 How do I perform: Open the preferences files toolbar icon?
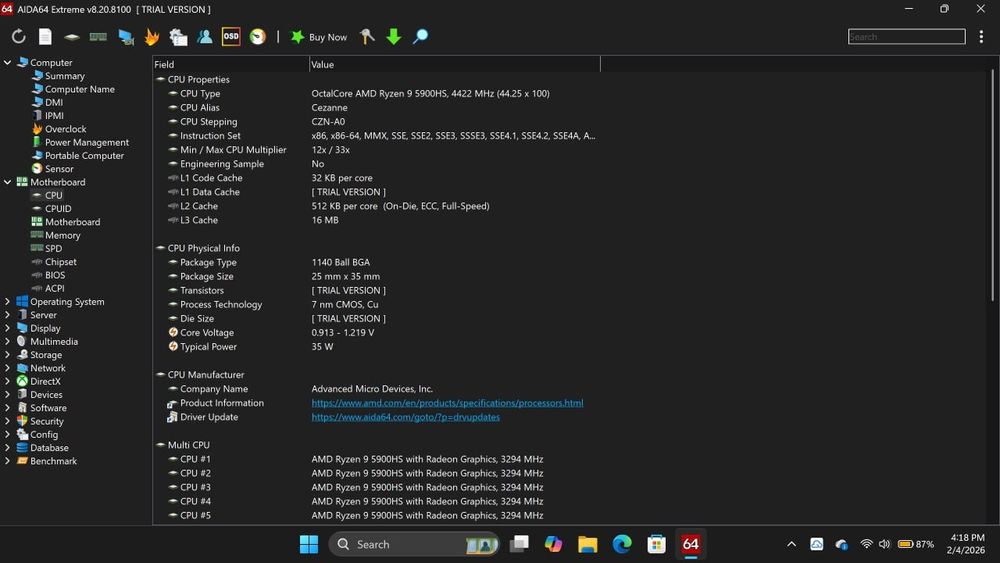point(178,37)
